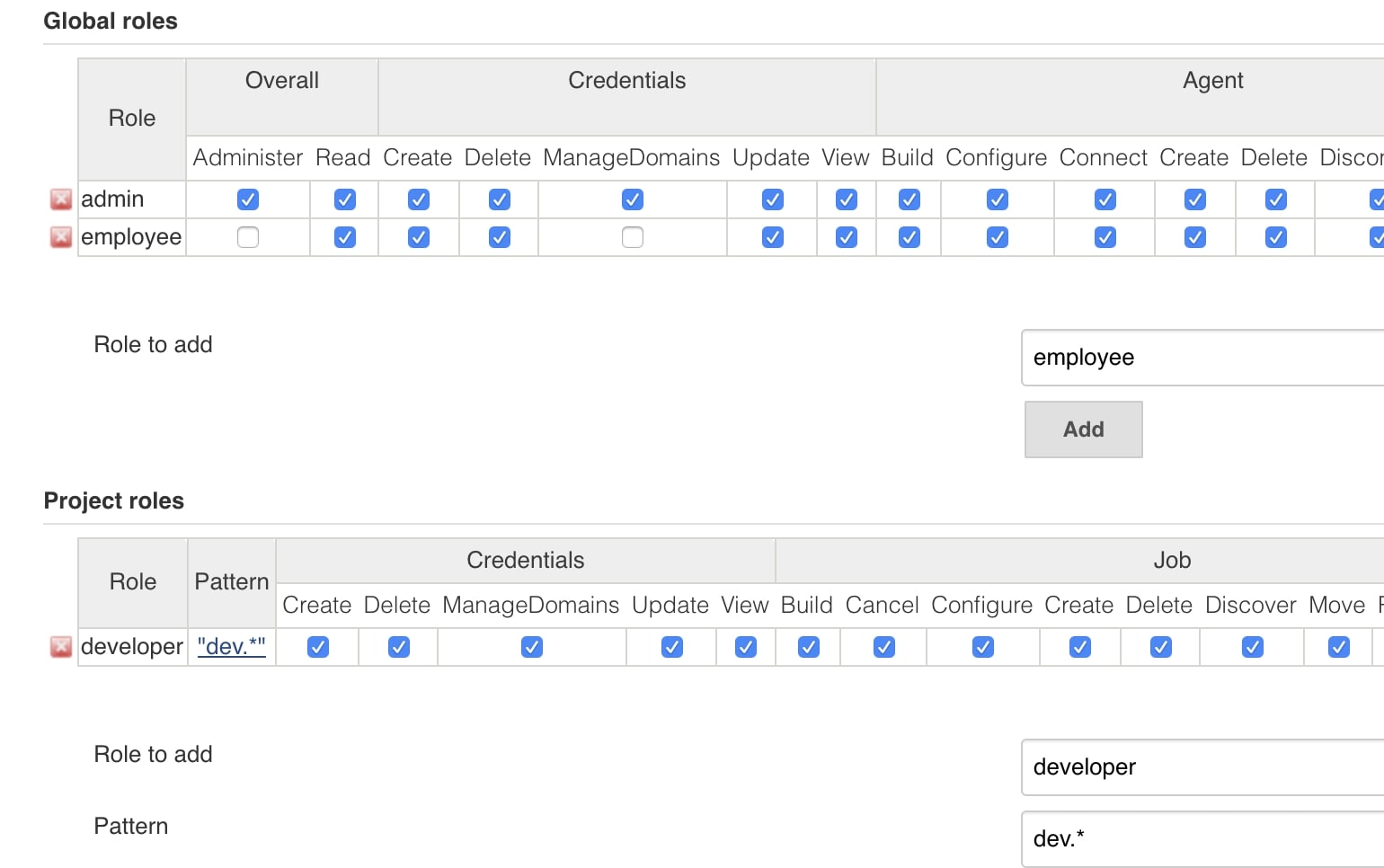Uncheck Credentials View for admin role

click(x=847, y=199)
